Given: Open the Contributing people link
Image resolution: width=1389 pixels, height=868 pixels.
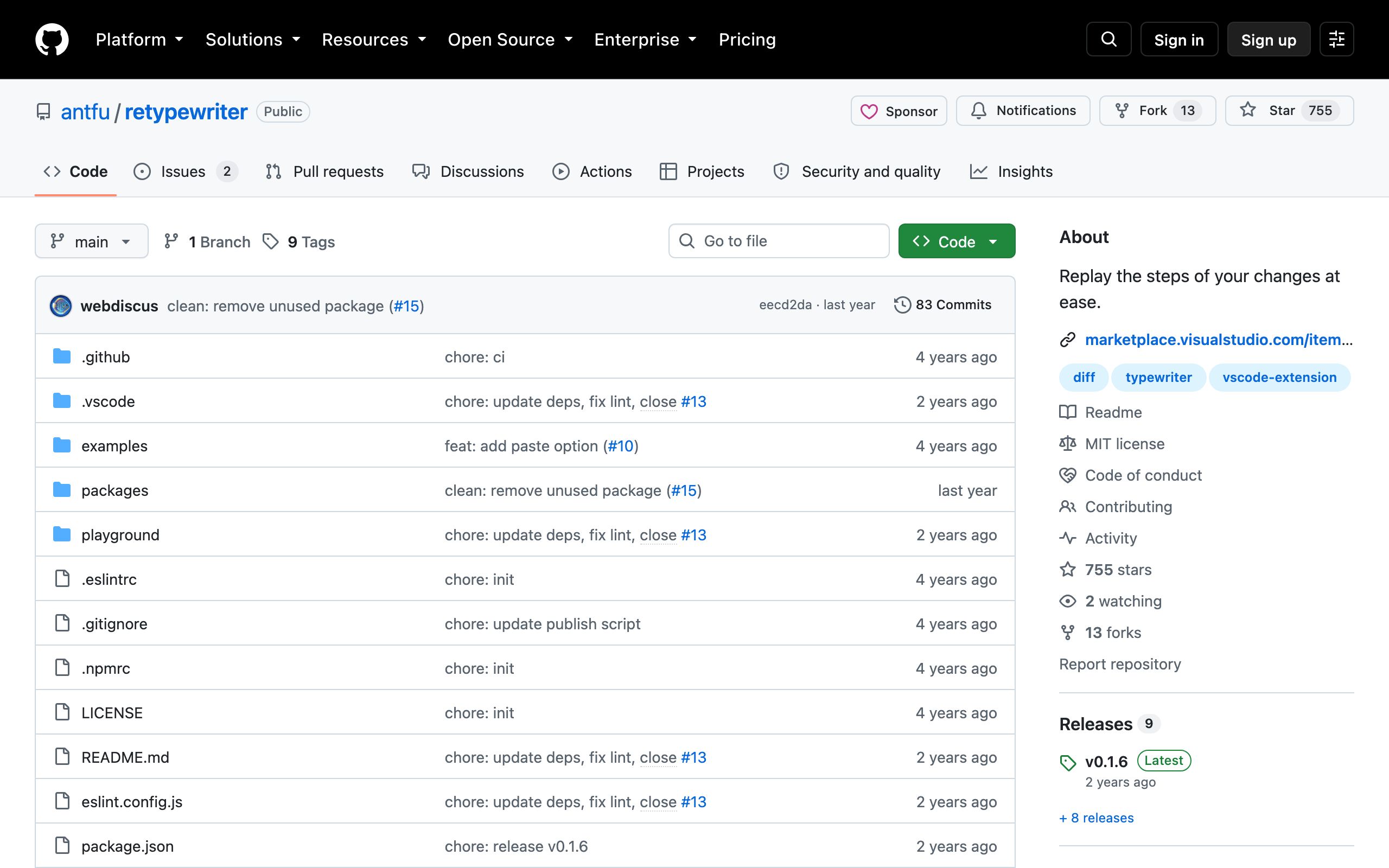Looking at the screenshot, I should [x=1116, y=507].
